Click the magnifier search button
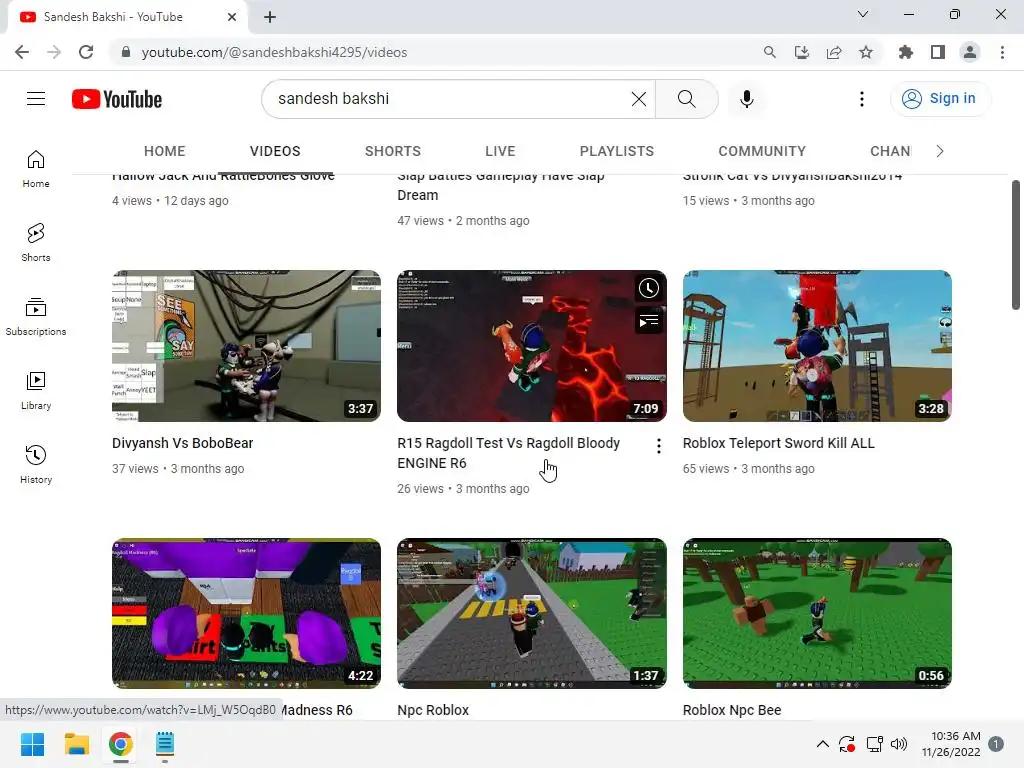 coord(686,99)
